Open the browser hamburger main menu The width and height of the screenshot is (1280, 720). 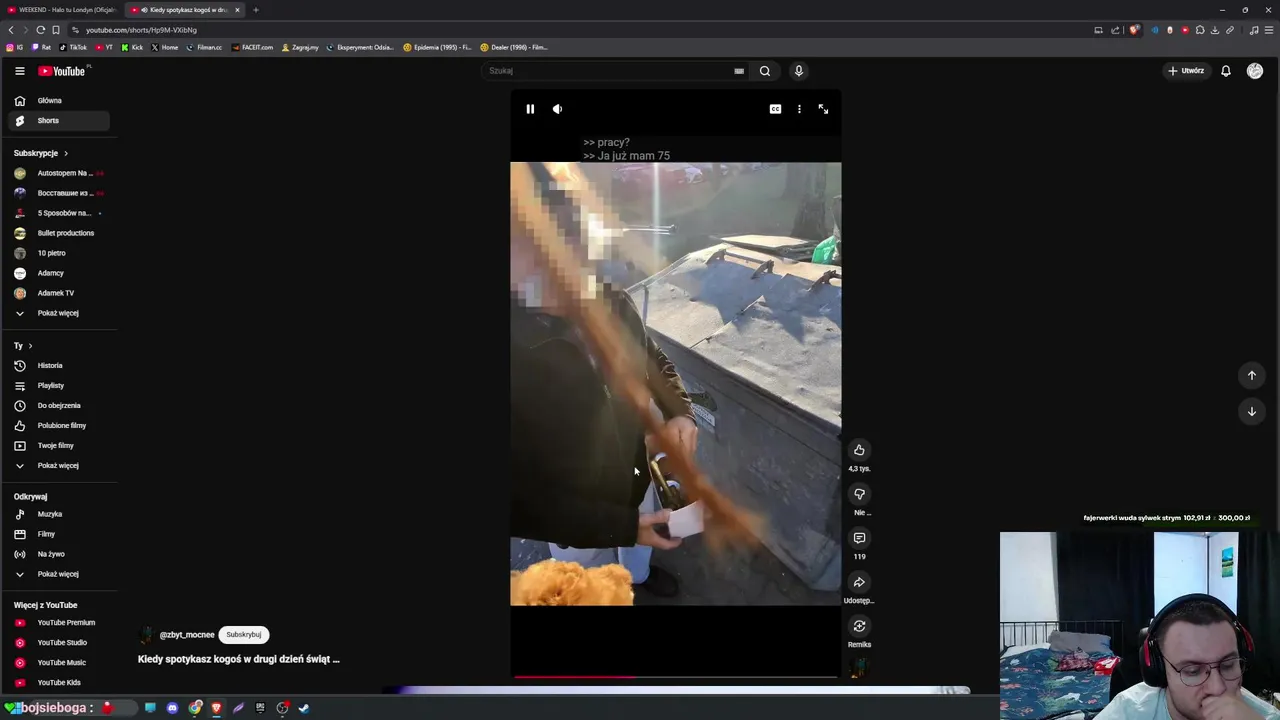click(x=1269, y=30)
